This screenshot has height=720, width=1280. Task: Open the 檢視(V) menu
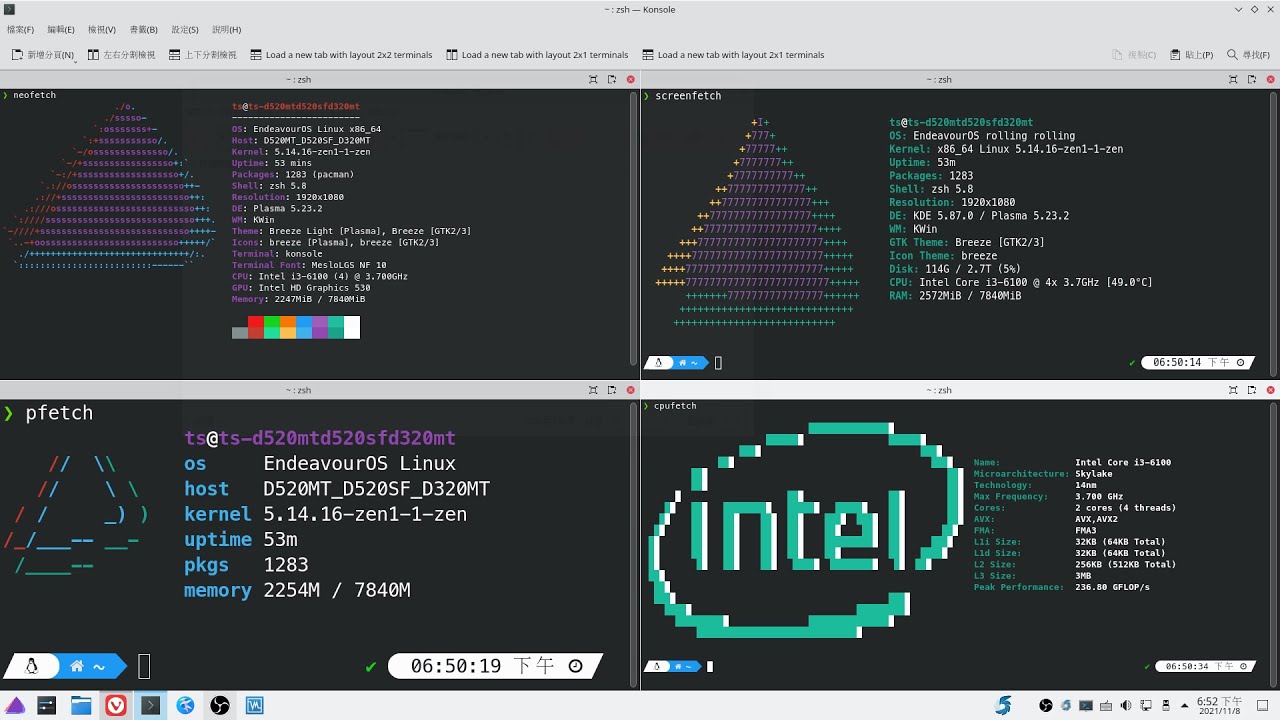(x=102, y=30)
